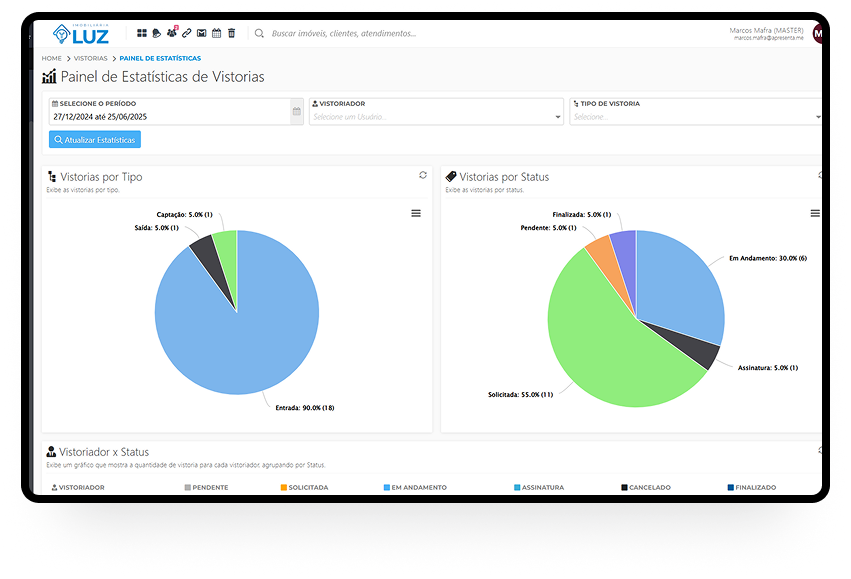This screenshot has width=851, height=579.
Task: Click the Vistorias por Status heading
Action: pos(504,177)
